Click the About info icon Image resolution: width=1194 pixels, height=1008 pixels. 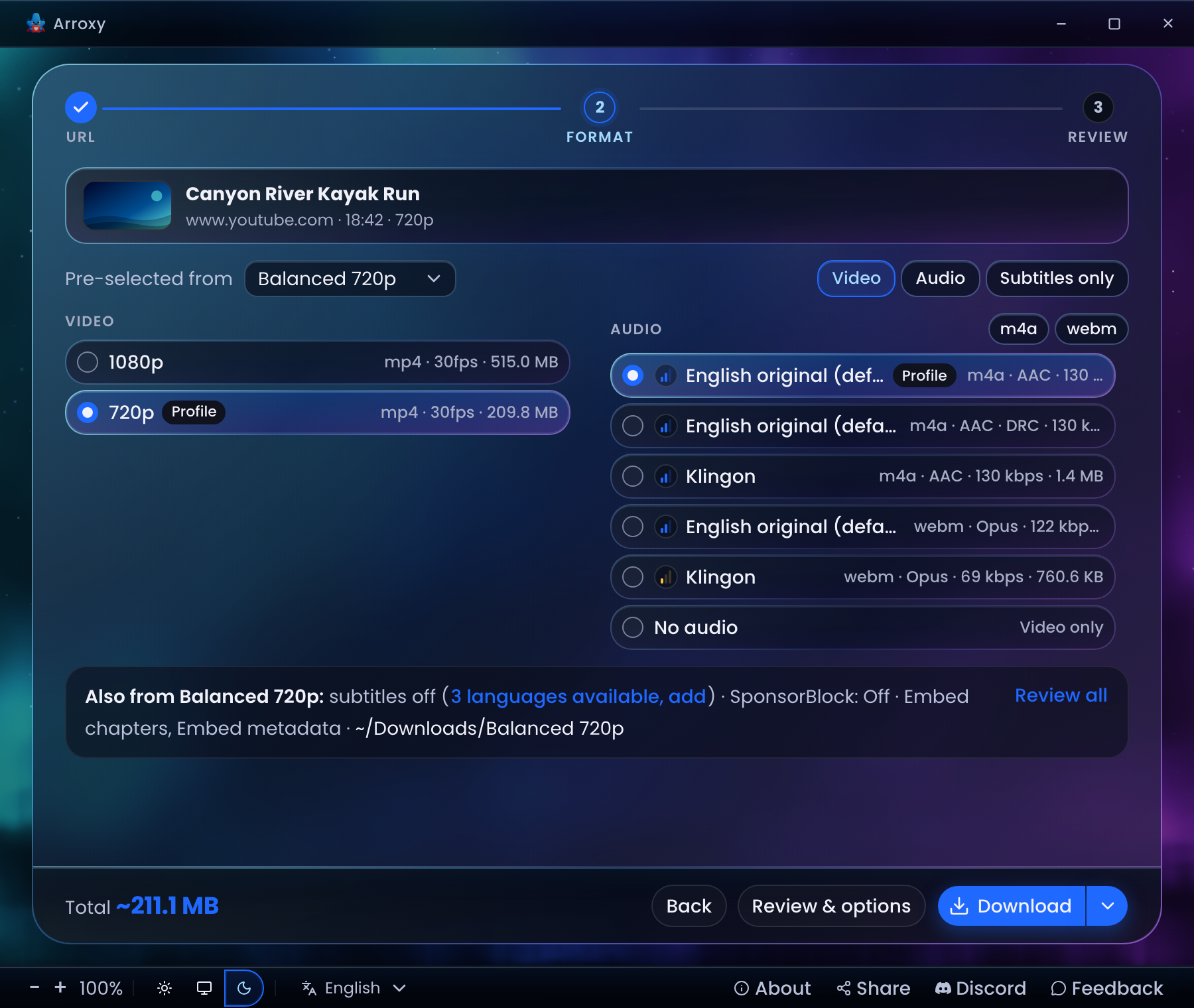click(x=742, y=989)
